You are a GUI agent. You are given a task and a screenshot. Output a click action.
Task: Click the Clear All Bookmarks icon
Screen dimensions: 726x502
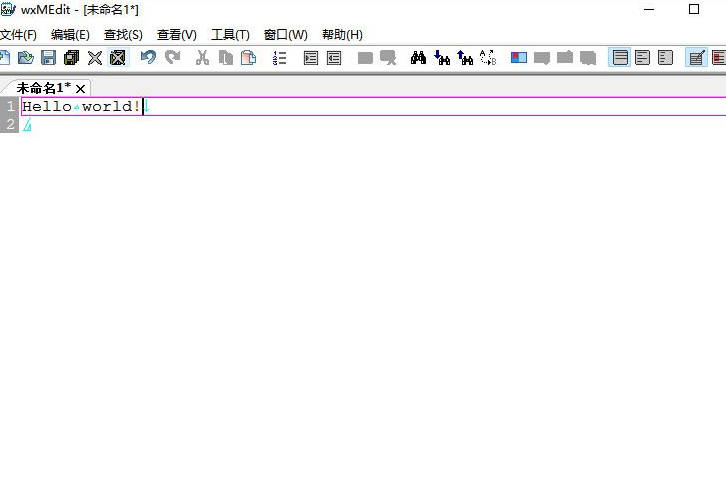tap(588, 58)
